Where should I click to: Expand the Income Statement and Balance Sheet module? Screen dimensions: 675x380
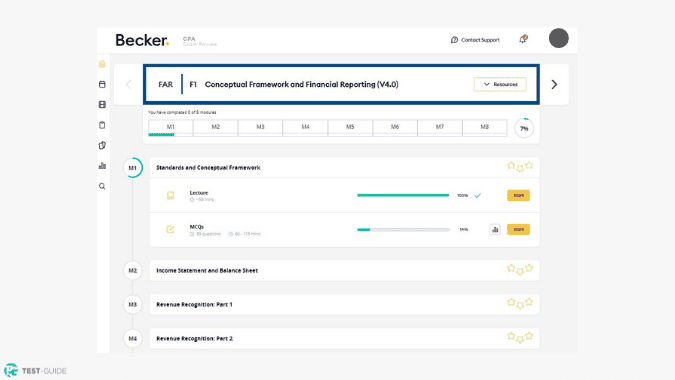coord(344,270)
